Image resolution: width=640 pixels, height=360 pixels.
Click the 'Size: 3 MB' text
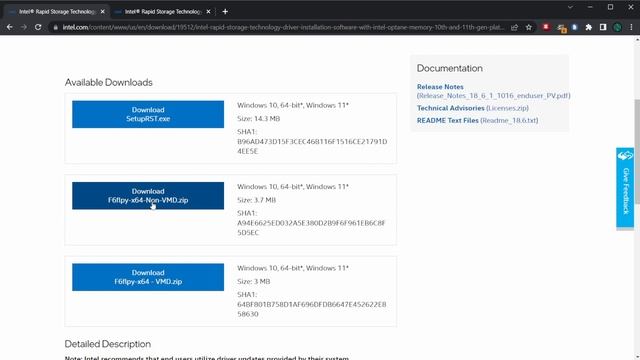(x=253, y=281)
